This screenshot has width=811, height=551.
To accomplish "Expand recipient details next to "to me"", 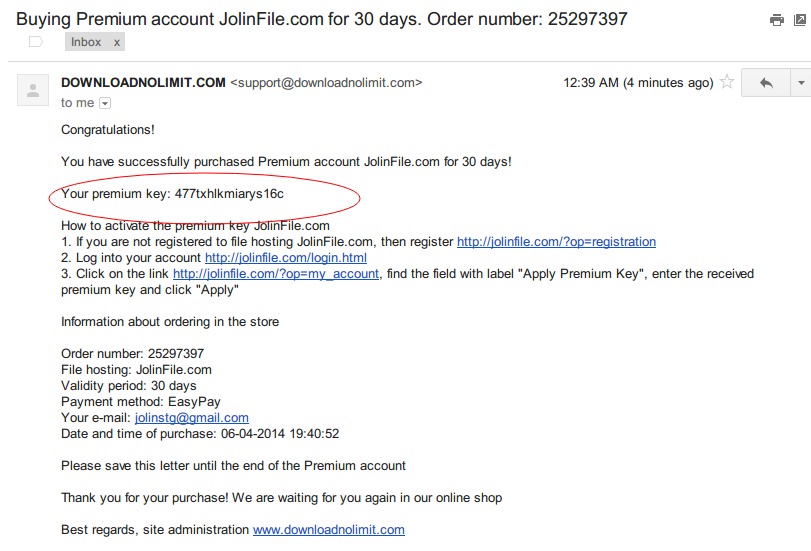I will [105, 103].
